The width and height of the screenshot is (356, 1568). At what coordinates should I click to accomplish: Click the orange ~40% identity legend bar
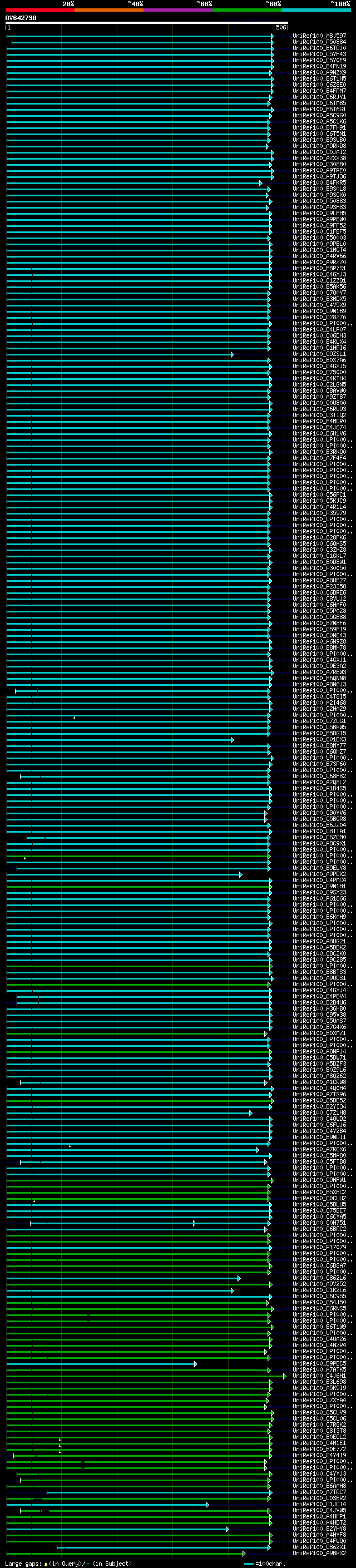[x=110, y=11]
